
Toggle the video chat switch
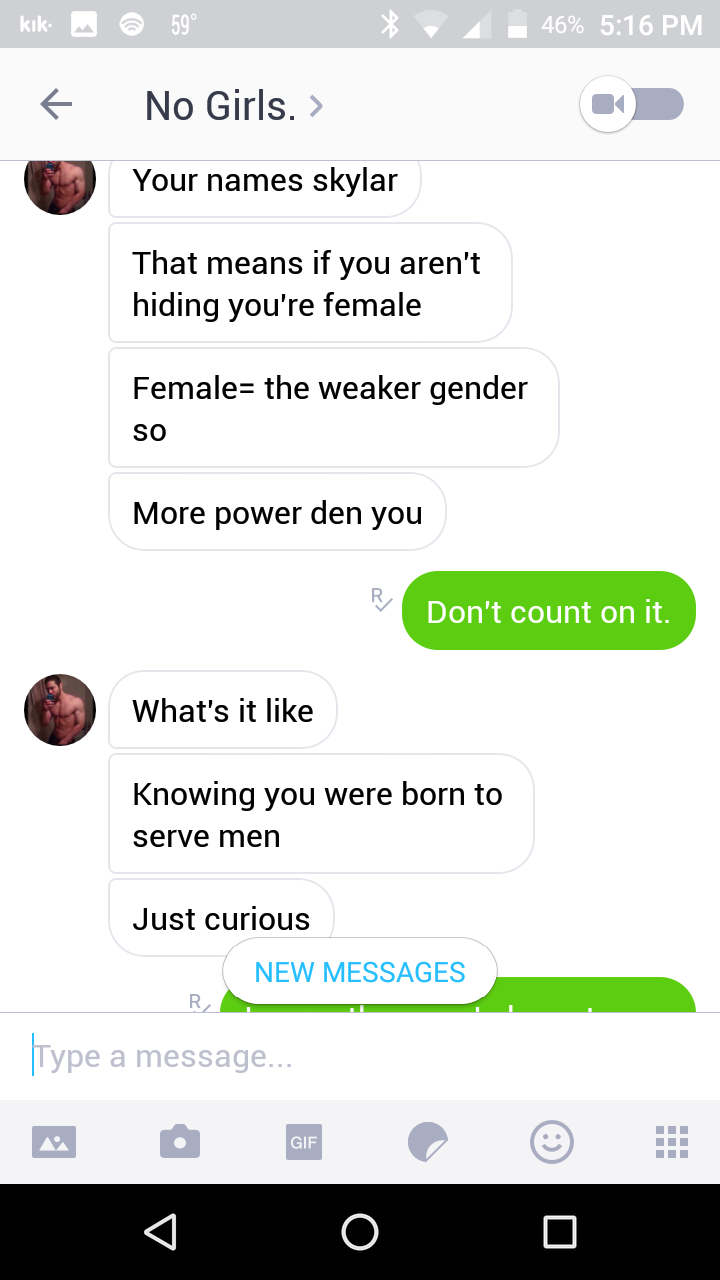click(632, 104)
